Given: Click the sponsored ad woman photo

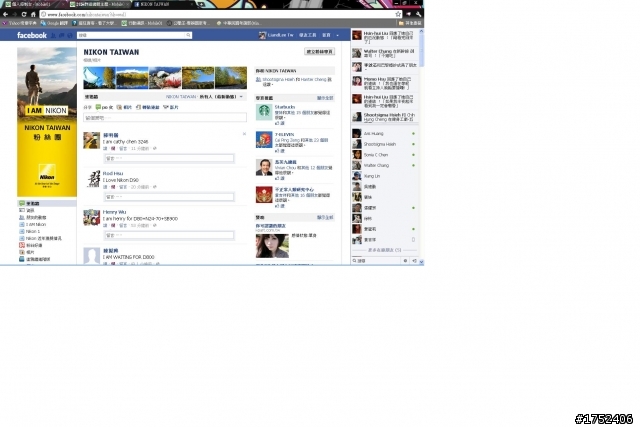Looking at the screenshot, I should [x=272, y=245].
